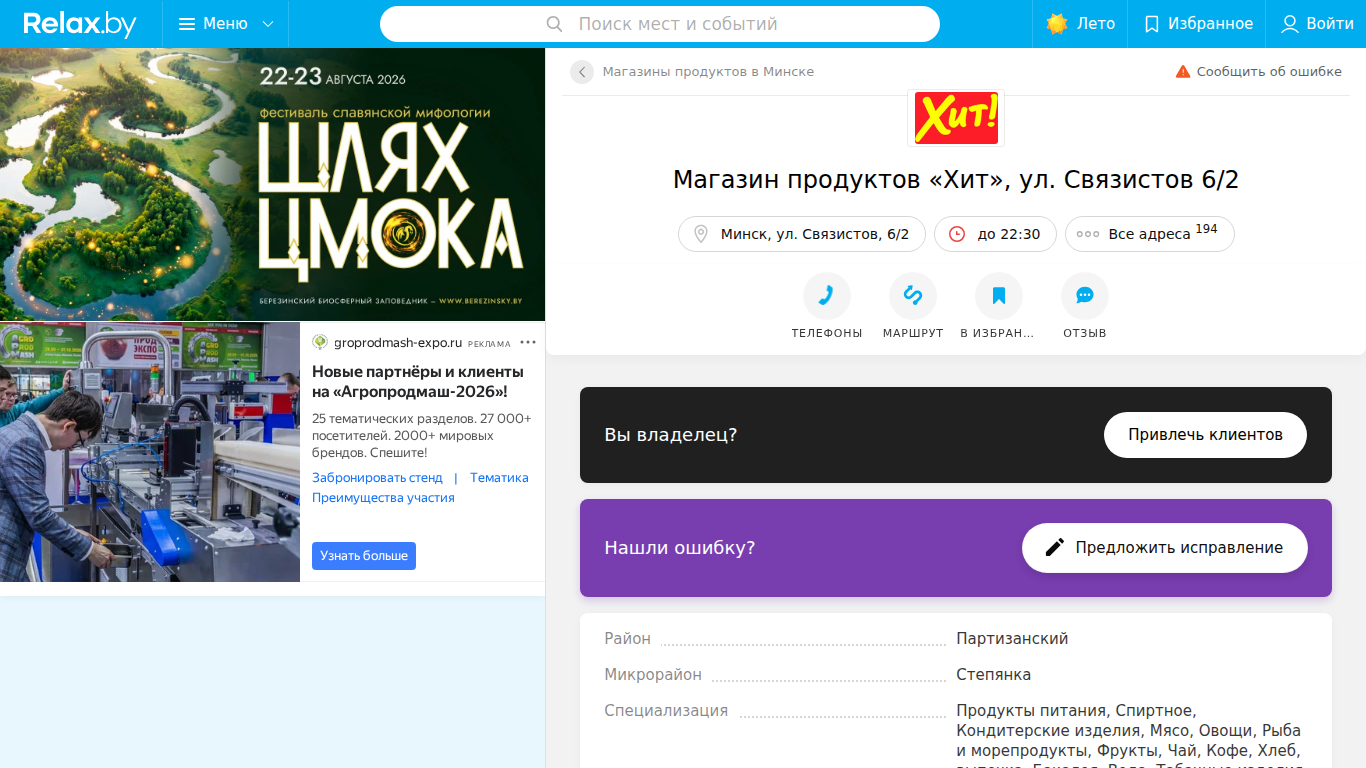Click the Партизанский district value
1366x768 pixels.
[x=1012, y=638]
